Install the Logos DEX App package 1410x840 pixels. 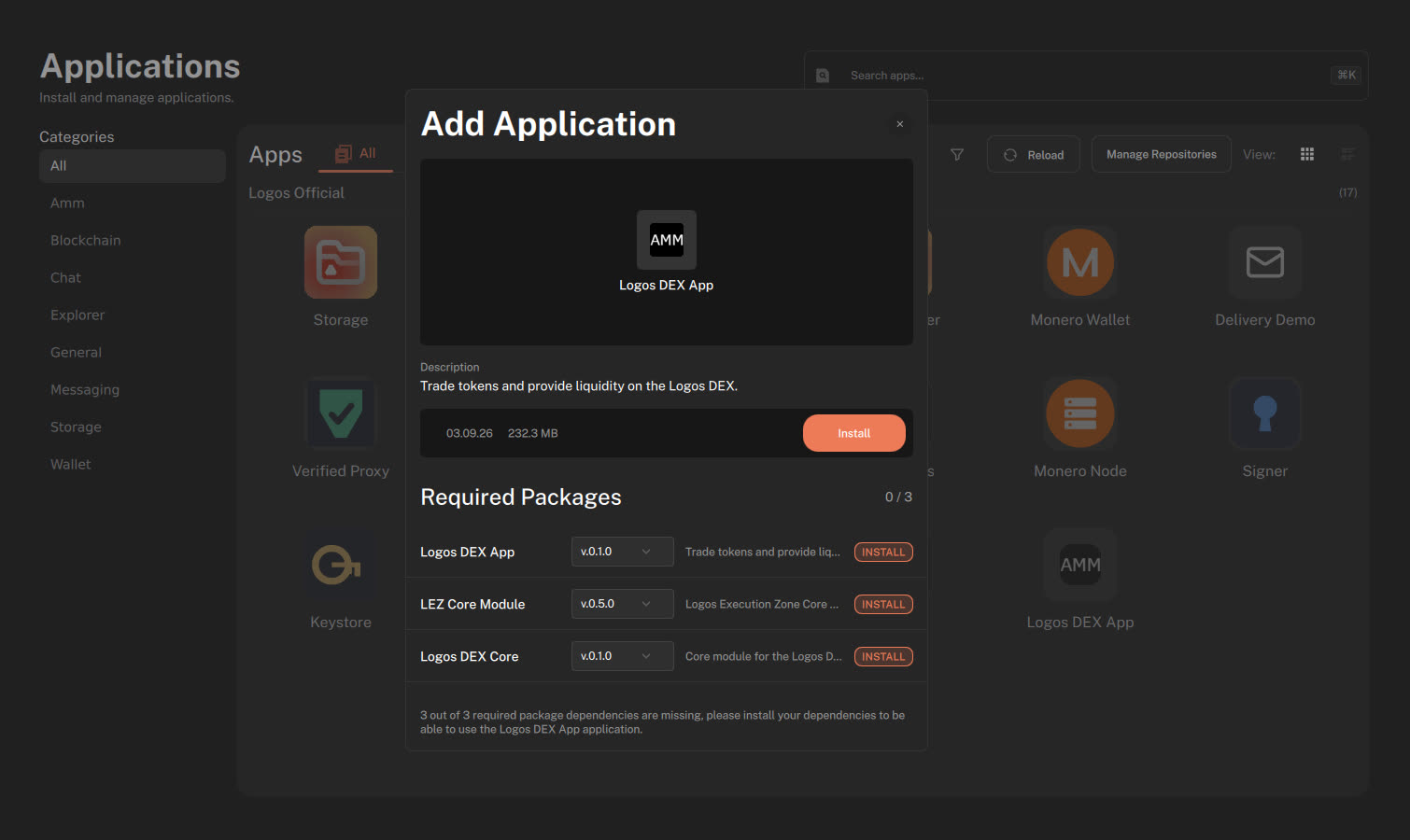(x=883, y=552)
